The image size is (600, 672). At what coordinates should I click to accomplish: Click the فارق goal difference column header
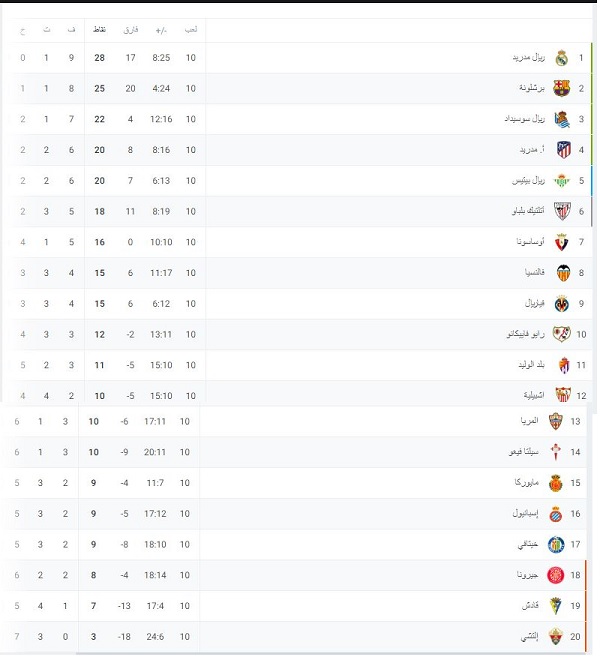[x=130, y=30]
